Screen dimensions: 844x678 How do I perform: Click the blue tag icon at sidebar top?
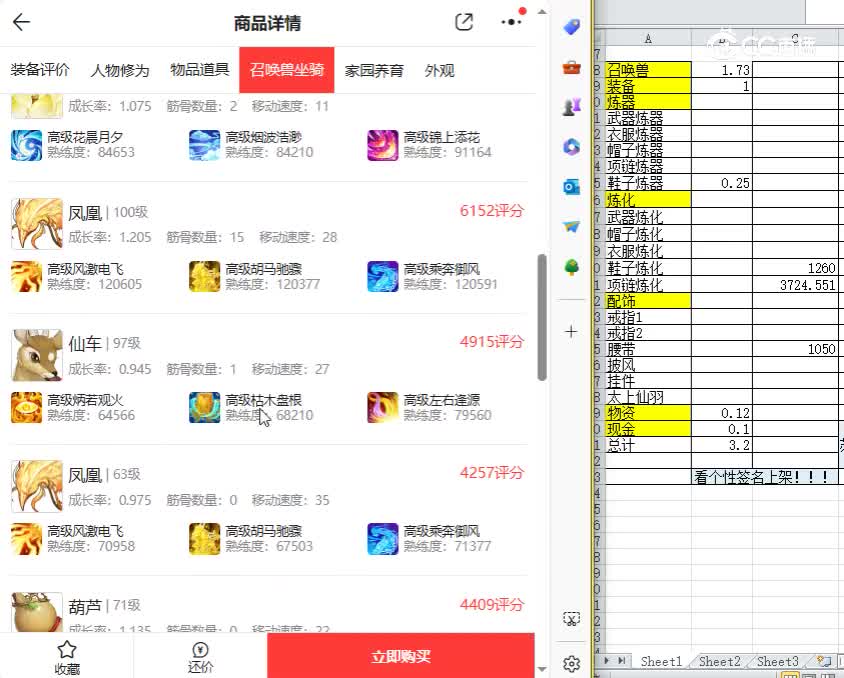[571, 27]
